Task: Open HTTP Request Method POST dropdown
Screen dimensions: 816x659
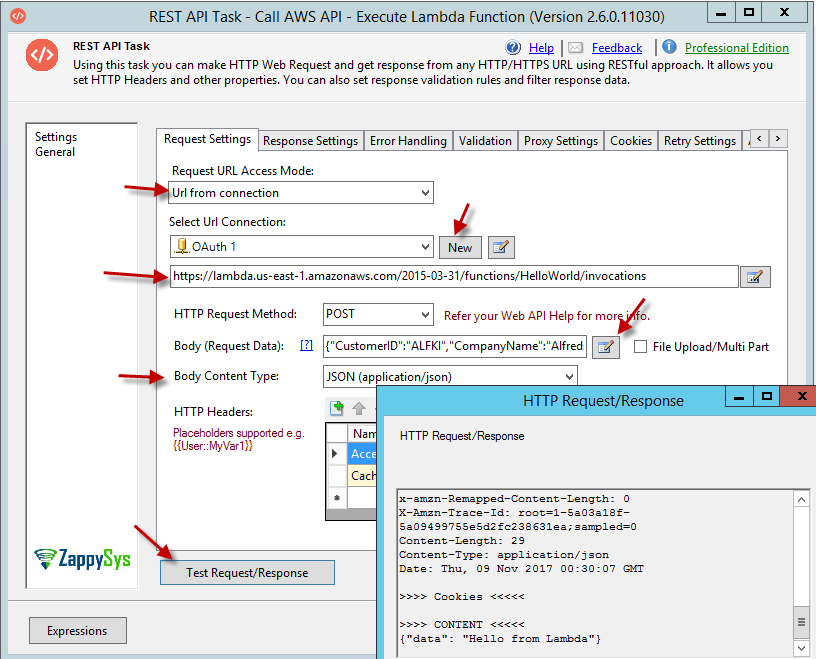Action: pyautogui.click(x=378, y=314)
